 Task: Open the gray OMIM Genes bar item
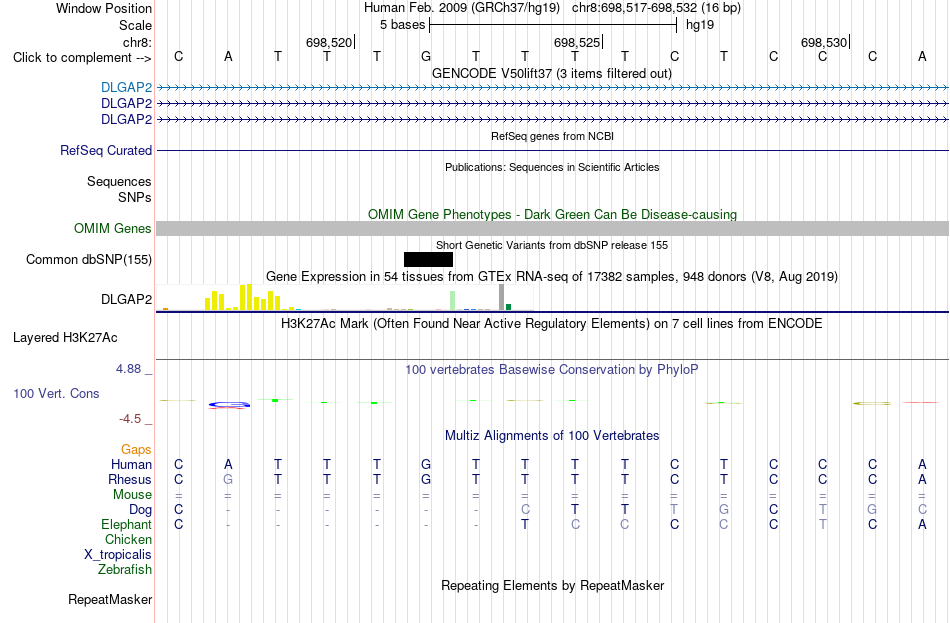(x=553, y=228)
